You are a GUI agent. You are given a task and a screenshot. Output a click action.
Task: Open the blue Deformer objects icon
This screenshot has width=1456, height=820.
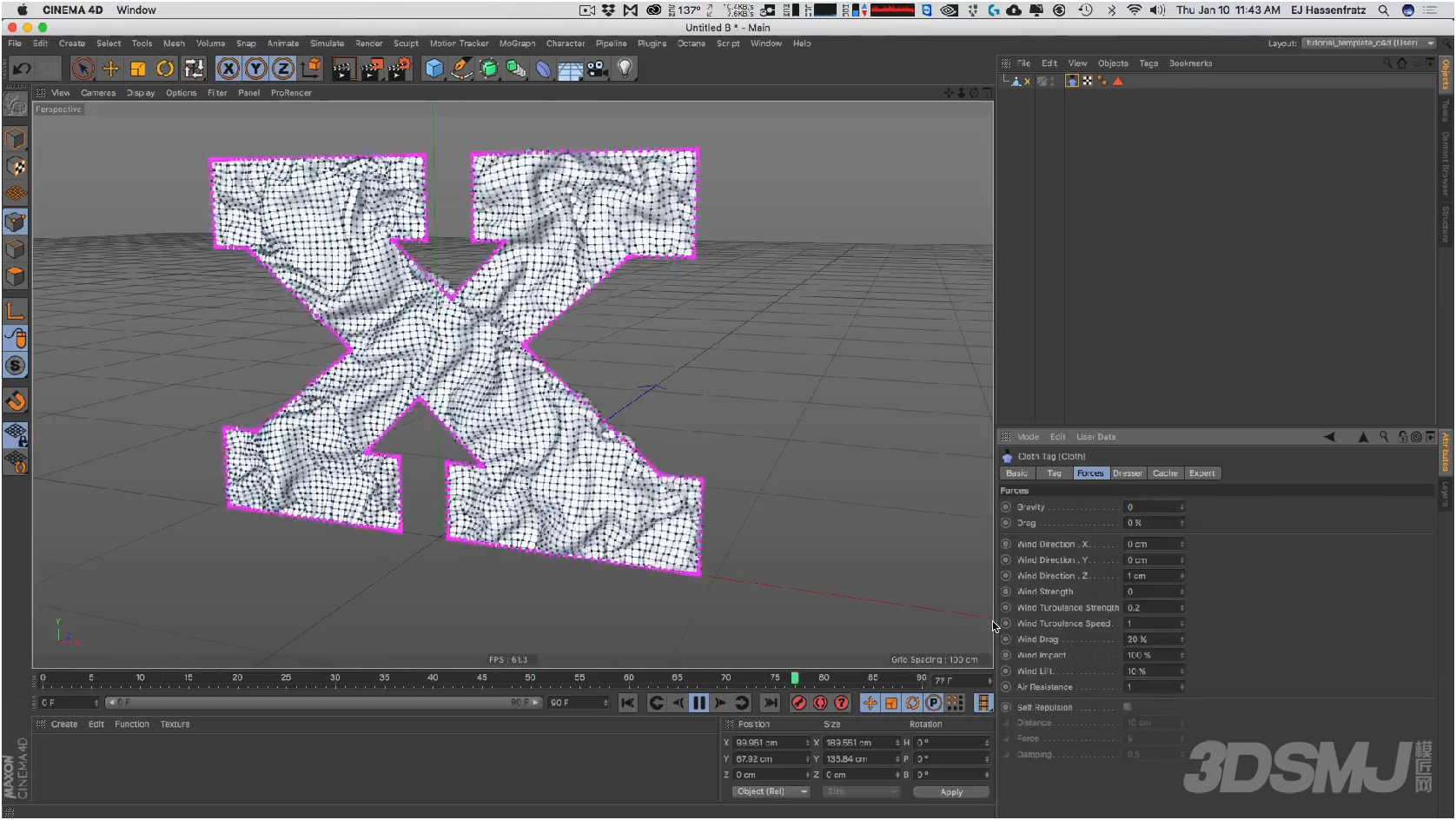(543, 69)
